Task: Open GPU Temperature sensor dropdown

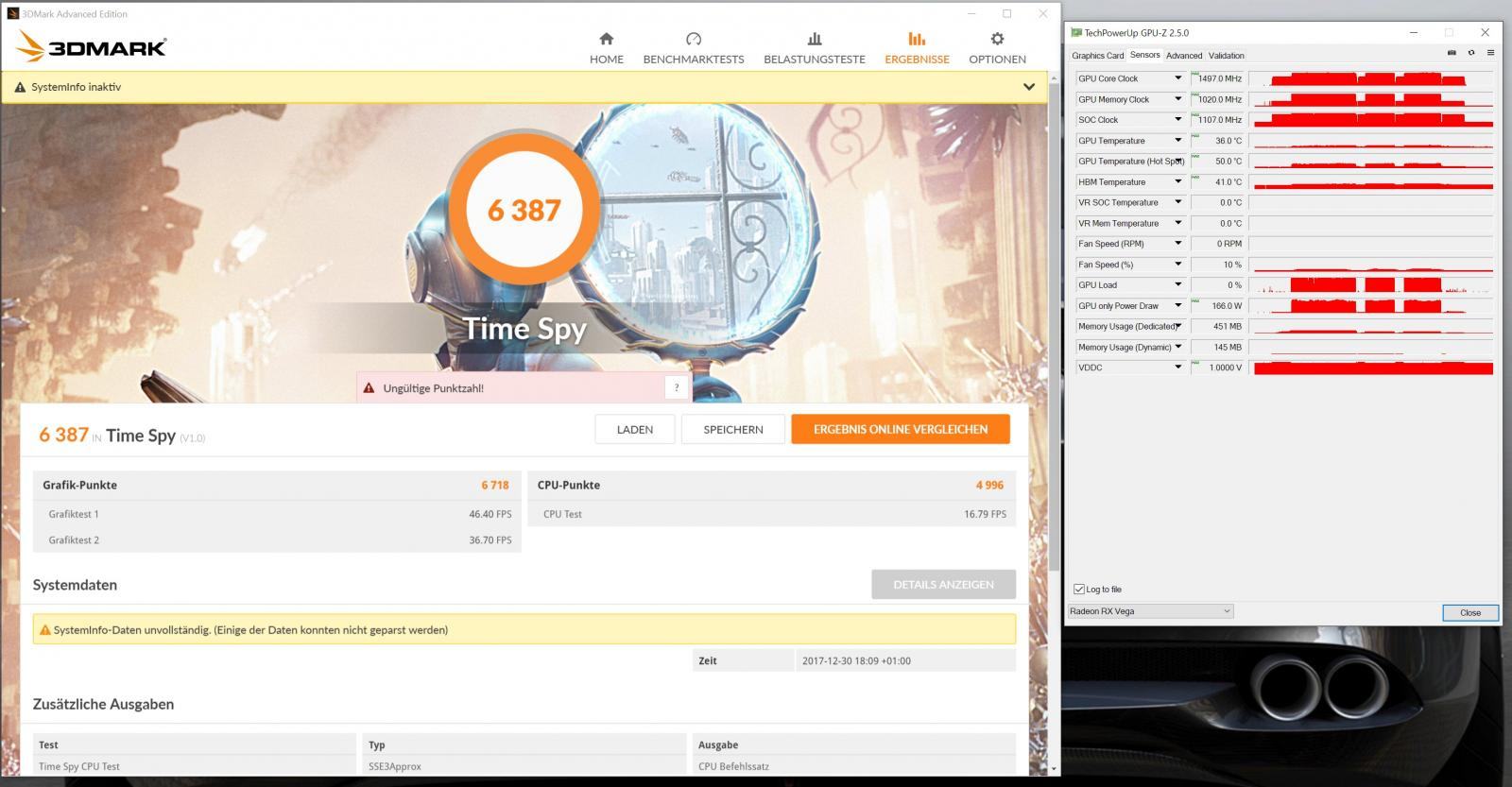Action: click(x=1178, y=141)
